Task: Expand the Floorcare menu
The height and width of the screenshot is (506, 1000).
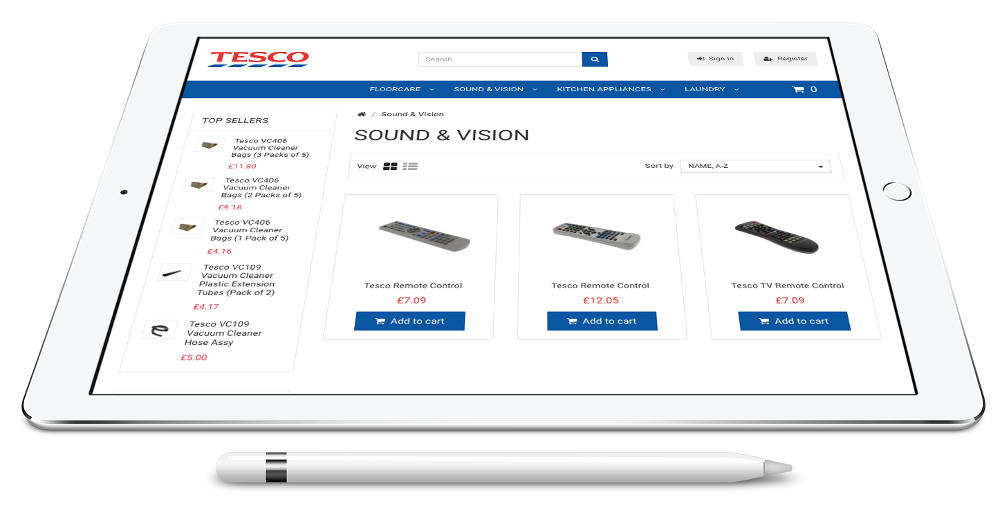Action: 401,89
